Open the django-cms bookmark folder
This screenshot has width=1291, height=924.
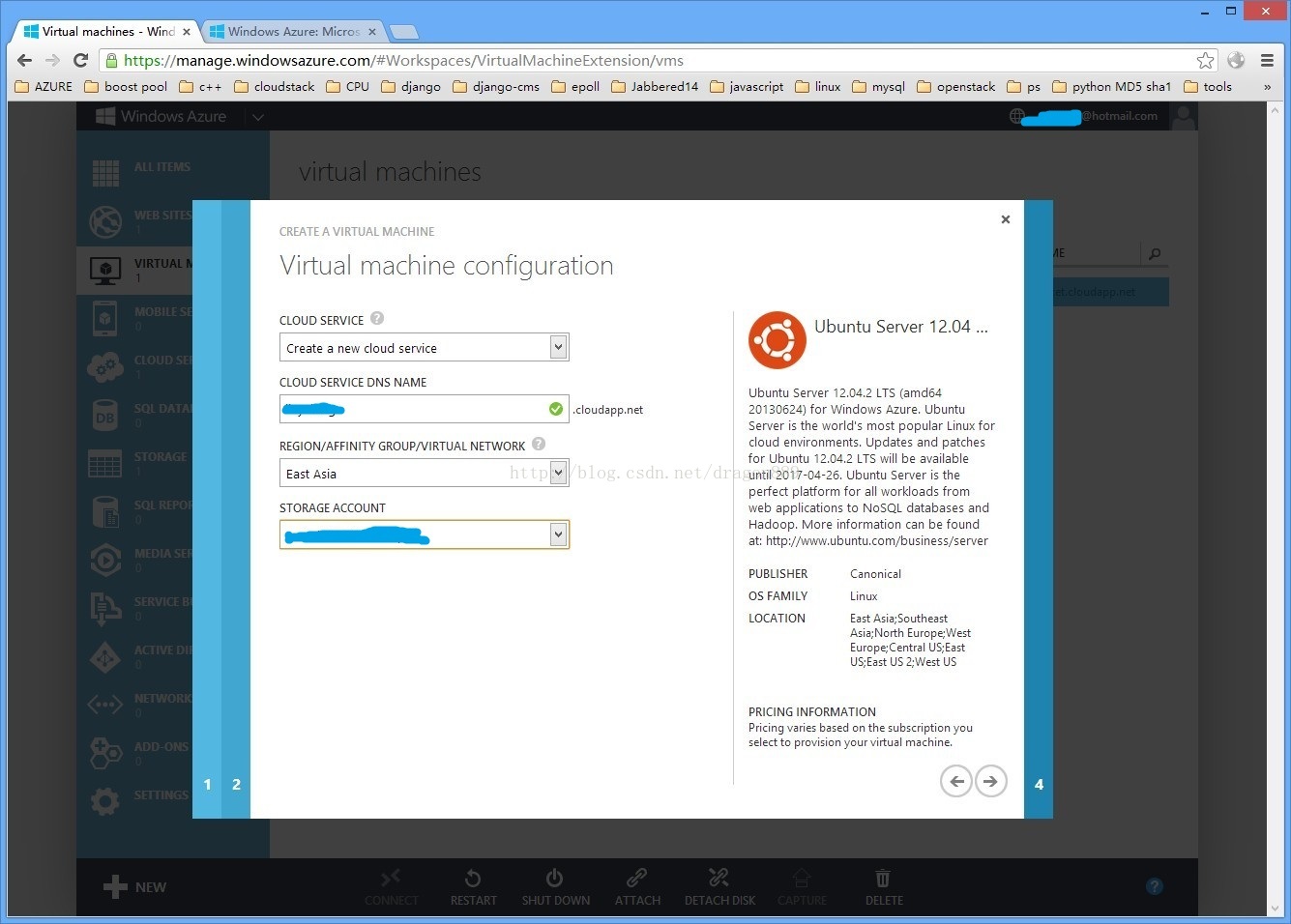tap(496, 87)
